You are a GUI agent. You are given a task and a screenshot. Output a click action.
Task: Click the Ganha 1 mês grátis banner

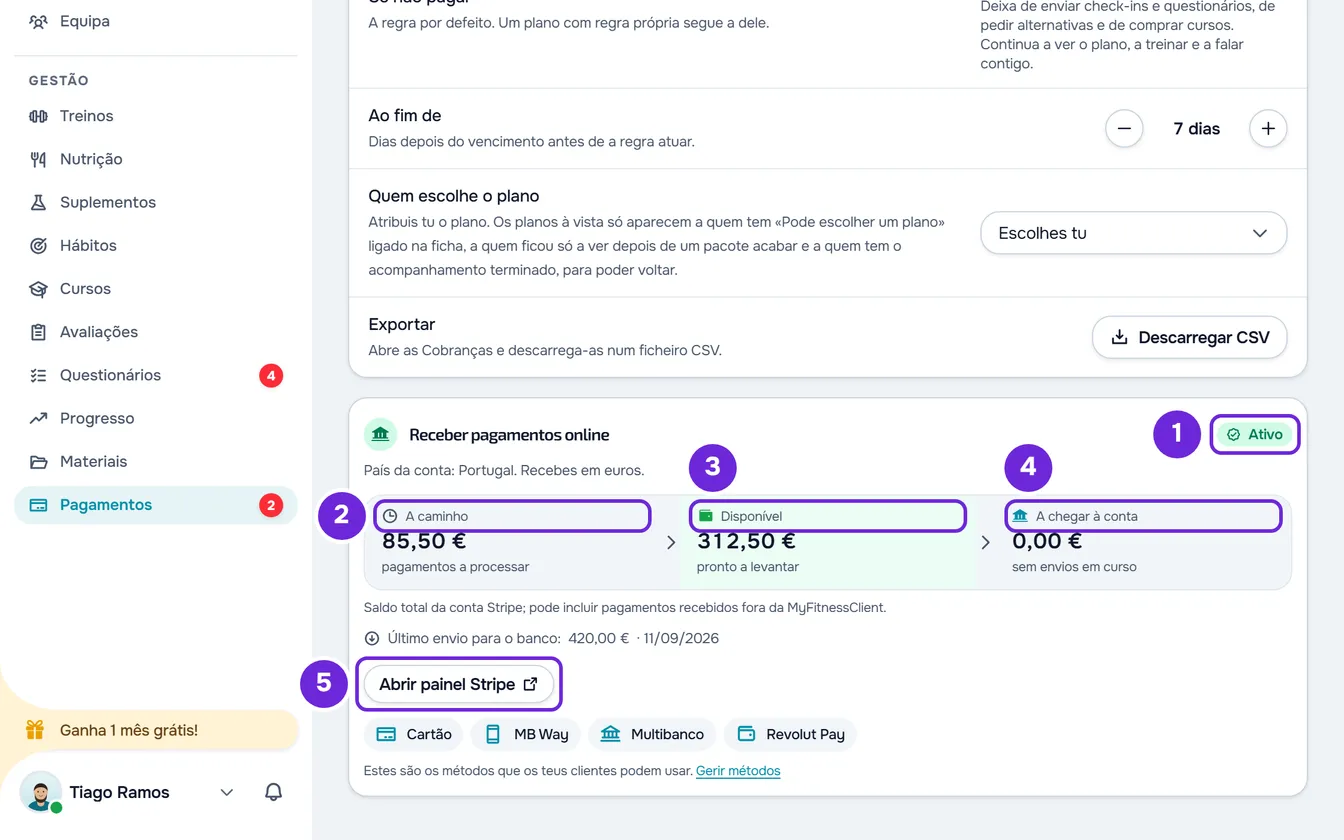pyautogui.click(x=155, y=730)
